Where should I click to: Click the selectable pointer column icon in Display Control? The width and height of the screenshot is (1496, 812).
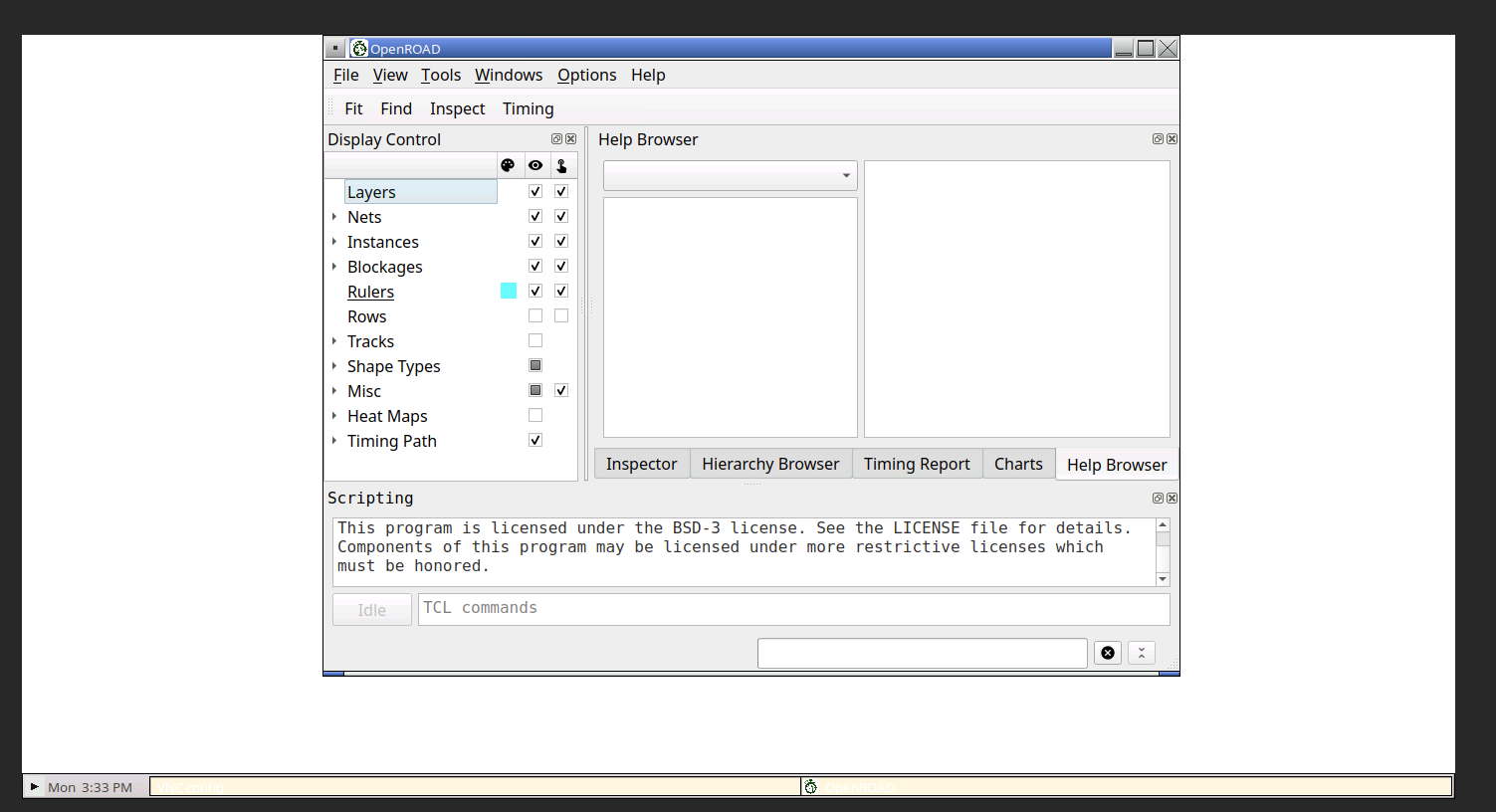[561, 164]
